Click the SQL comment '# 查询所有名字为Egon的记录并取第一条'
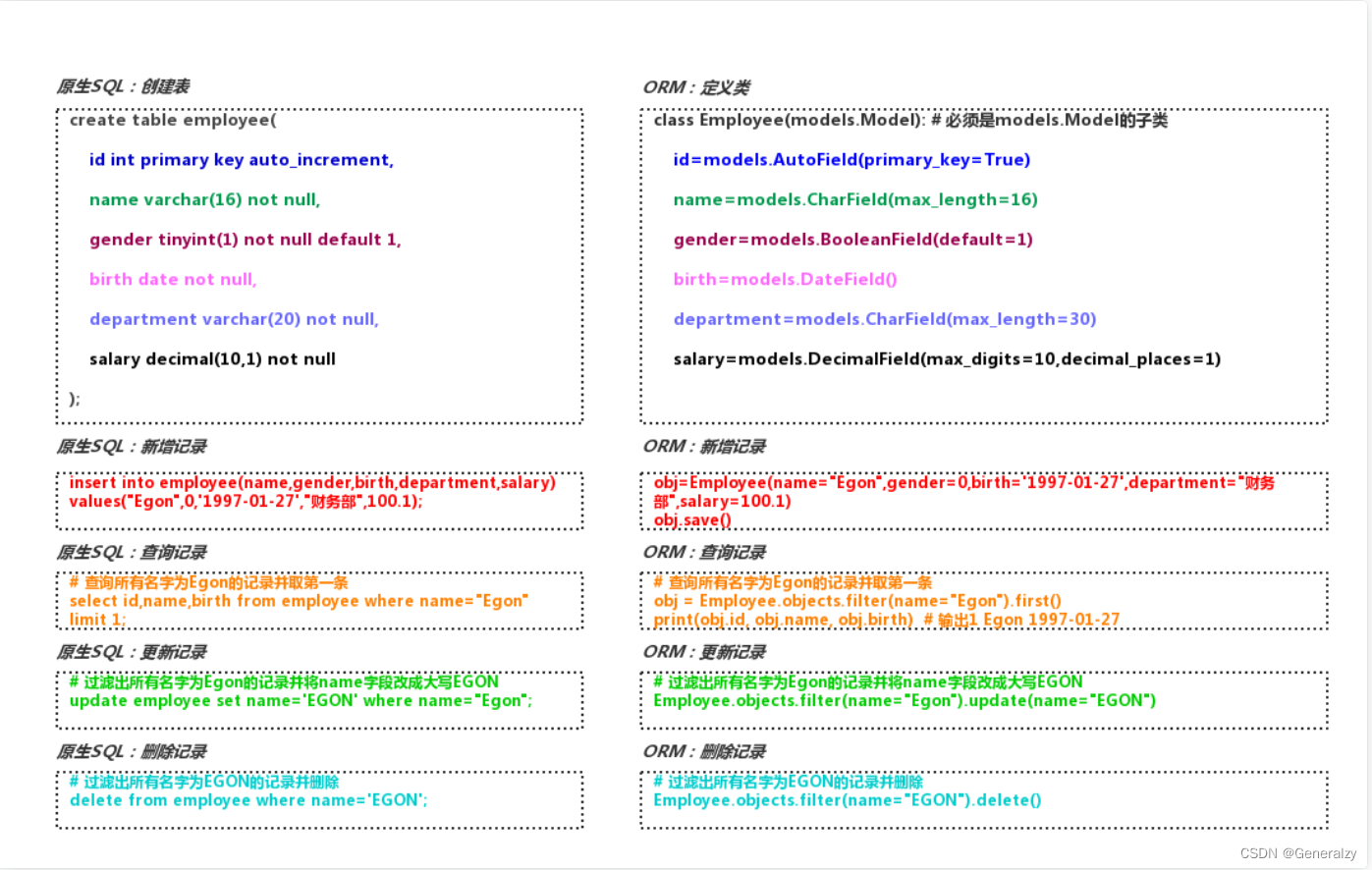Viewport: 1372px width, 870px height. click(208, 582)
